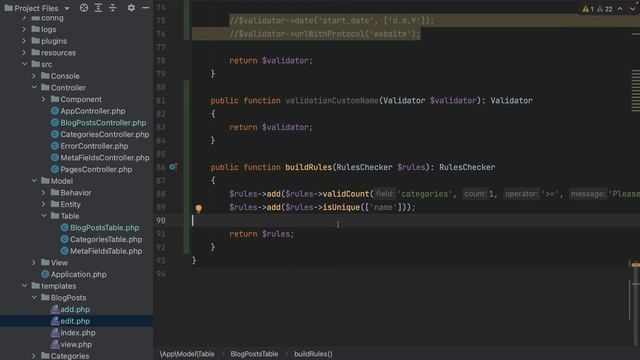Select CategoriesTable.php in tree
The image size is (640, 360).
106,239
